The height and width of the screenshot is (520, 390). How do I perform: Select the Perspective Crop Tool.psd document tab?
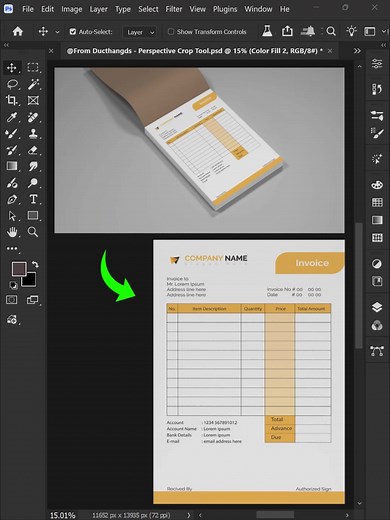pyautogui.click(x=194, y=51)
